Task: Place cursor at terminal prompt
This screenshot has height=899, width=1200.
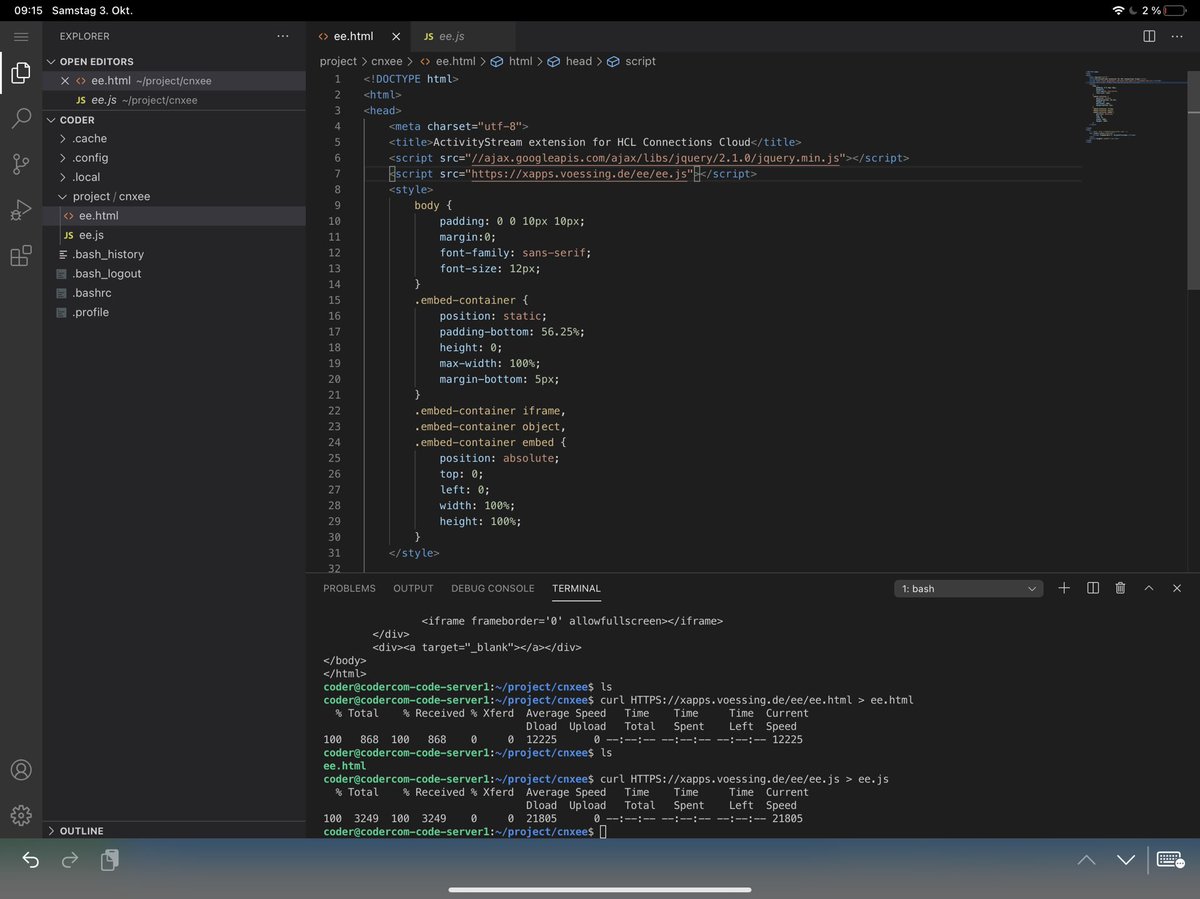Action: (x=602, y=832)
